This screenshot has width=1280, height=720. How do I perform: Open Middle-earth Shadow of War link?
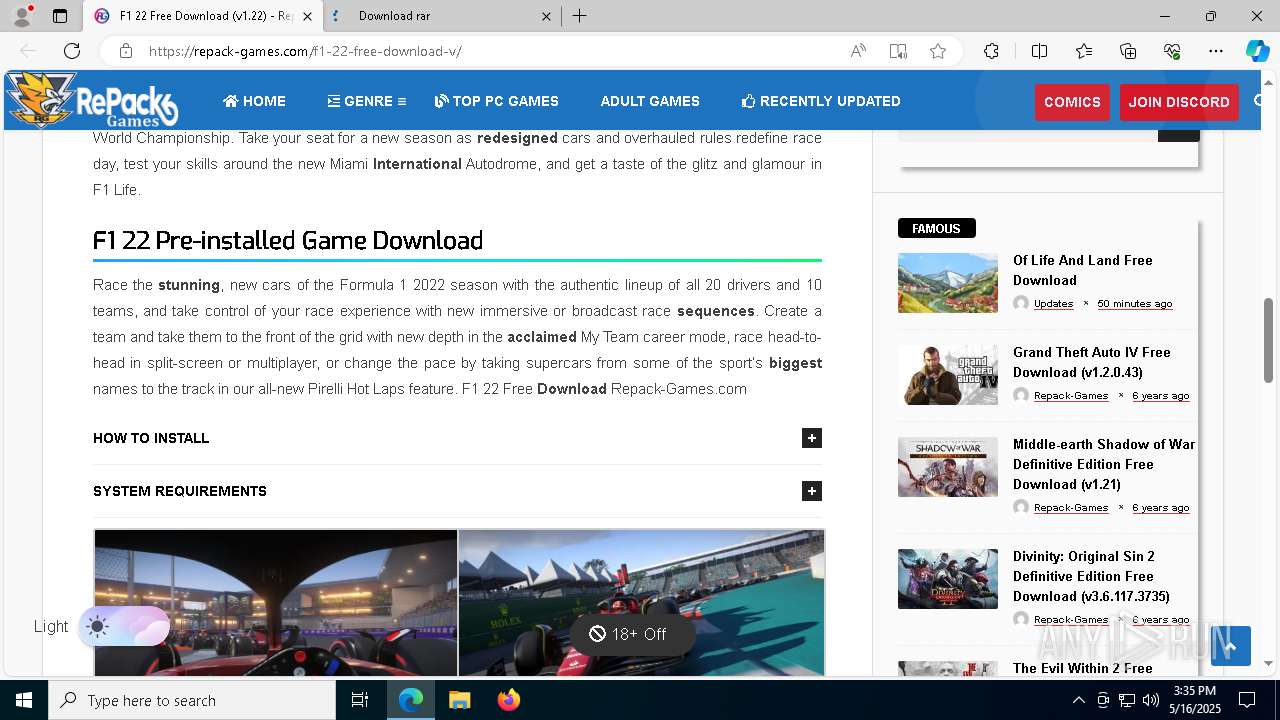pyautogui.click(x=1104, y=464)
